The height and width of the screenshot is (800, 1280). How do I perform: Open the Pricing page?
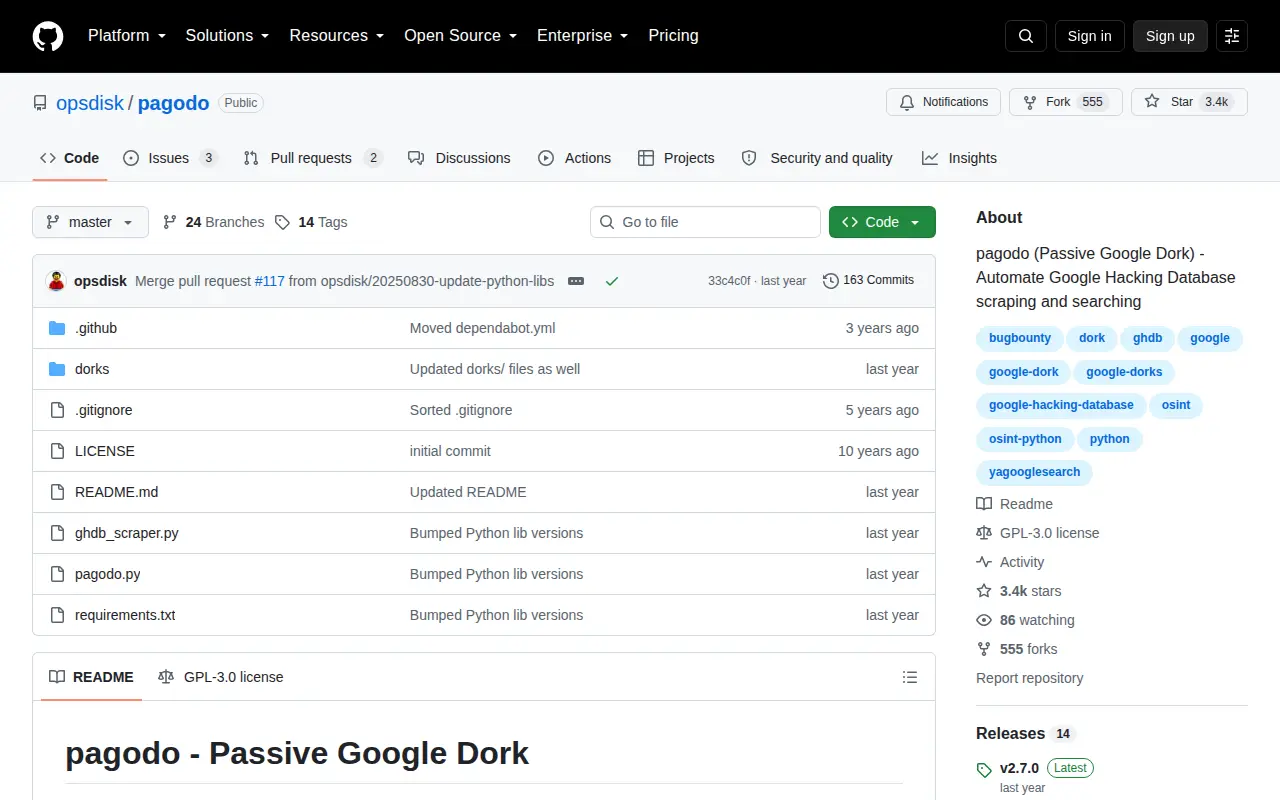point(673,36)
